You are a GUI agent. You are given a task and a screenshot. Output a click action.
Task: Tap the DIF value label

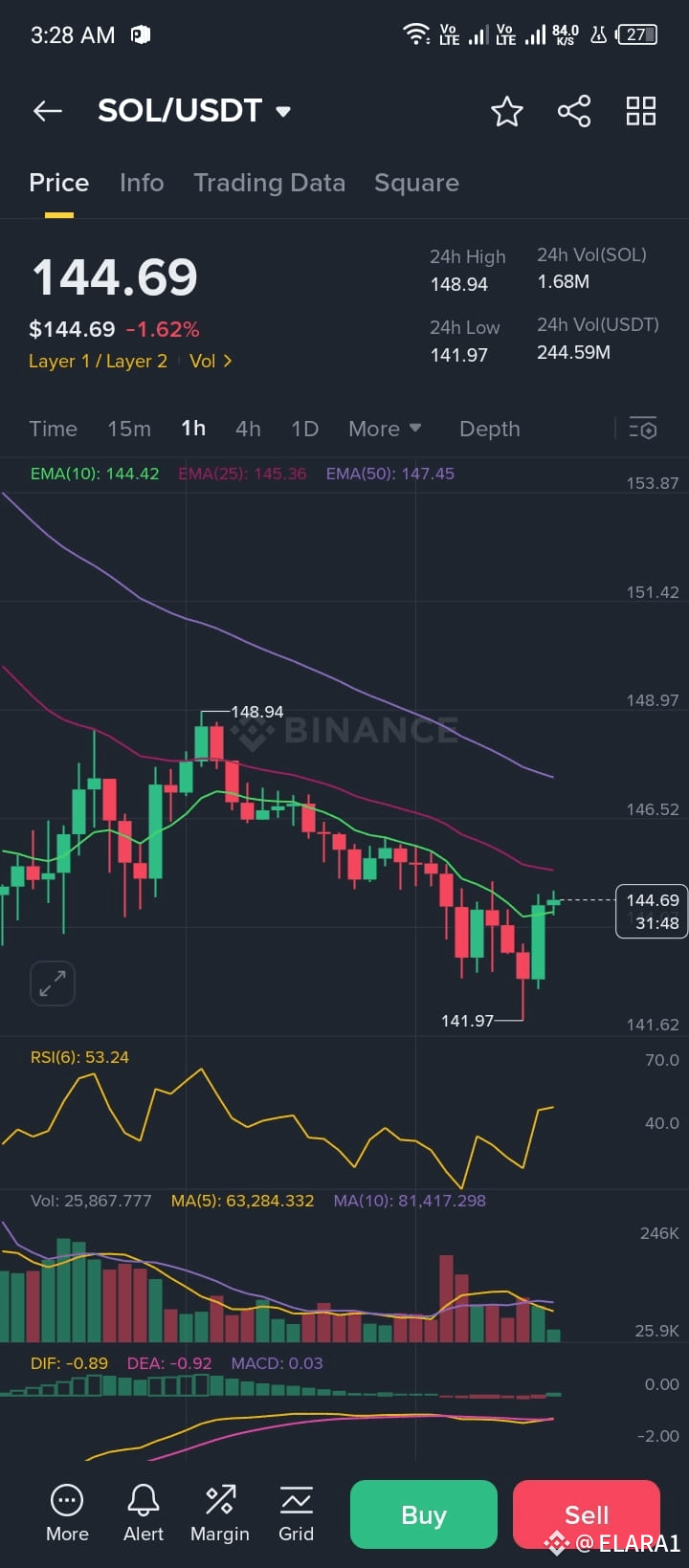click(x=69, y=1363)
